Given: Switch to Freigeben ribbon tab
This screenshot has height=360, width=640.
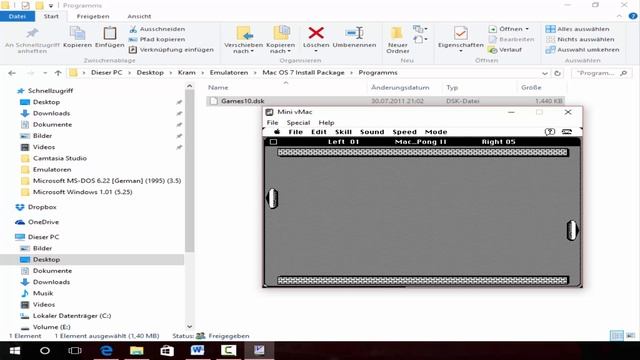Looking at the screenshot, I should click(93, 16).
